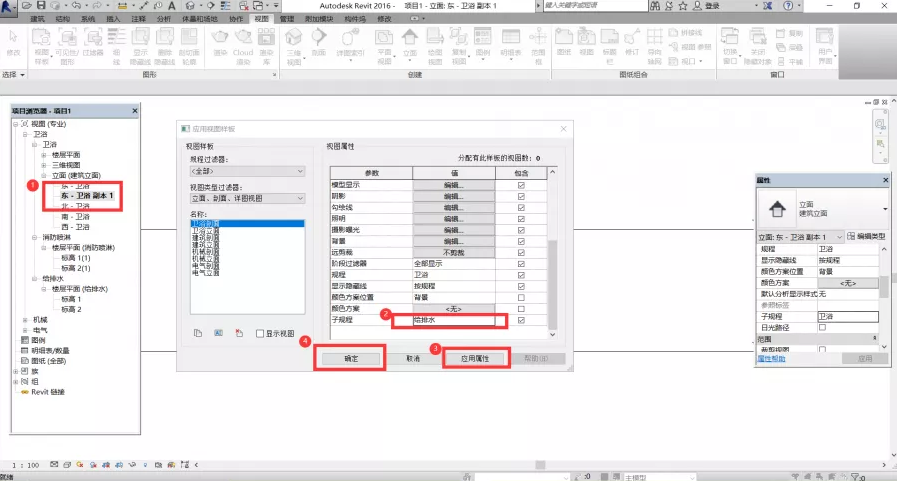Open the 注释 ribbon tab
Image resolution: width=897 pixels, height=481 pixels.
pos(139,19)
